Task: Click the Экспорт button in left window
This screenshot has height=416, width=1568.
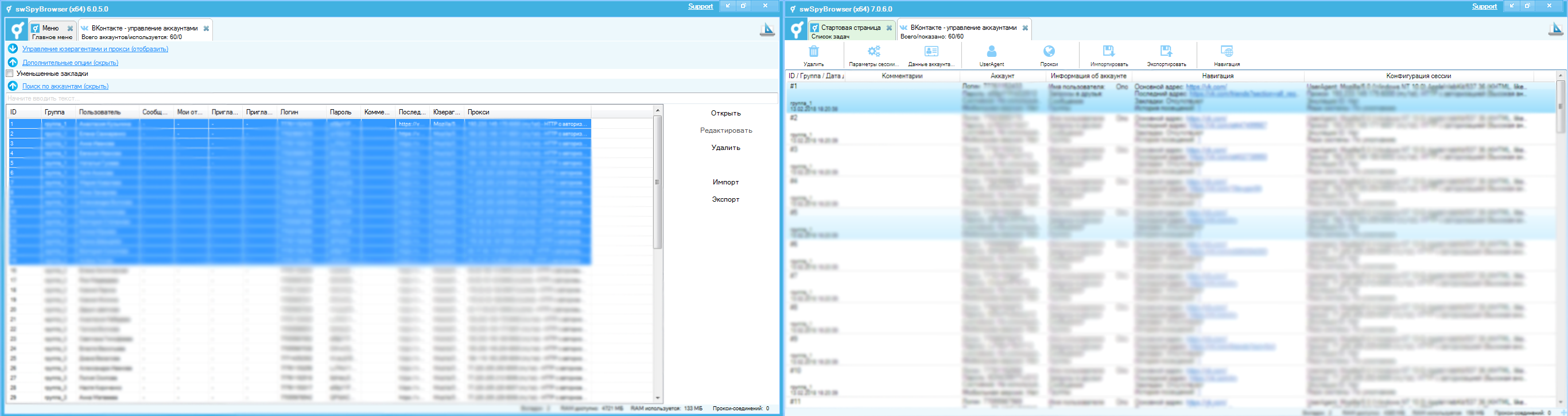Action: click(x=725, y=199)
